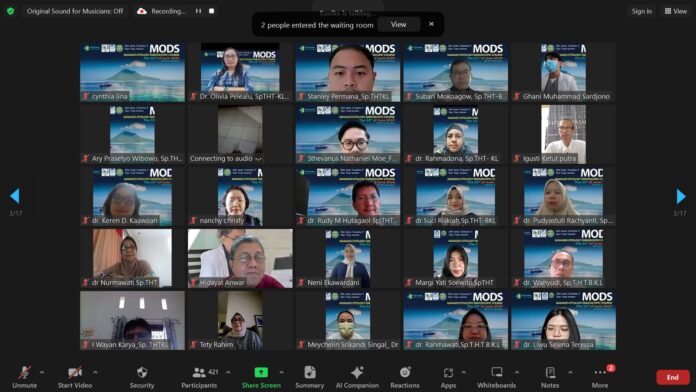Click the green encryption shield icon

[x=10, y=11]
